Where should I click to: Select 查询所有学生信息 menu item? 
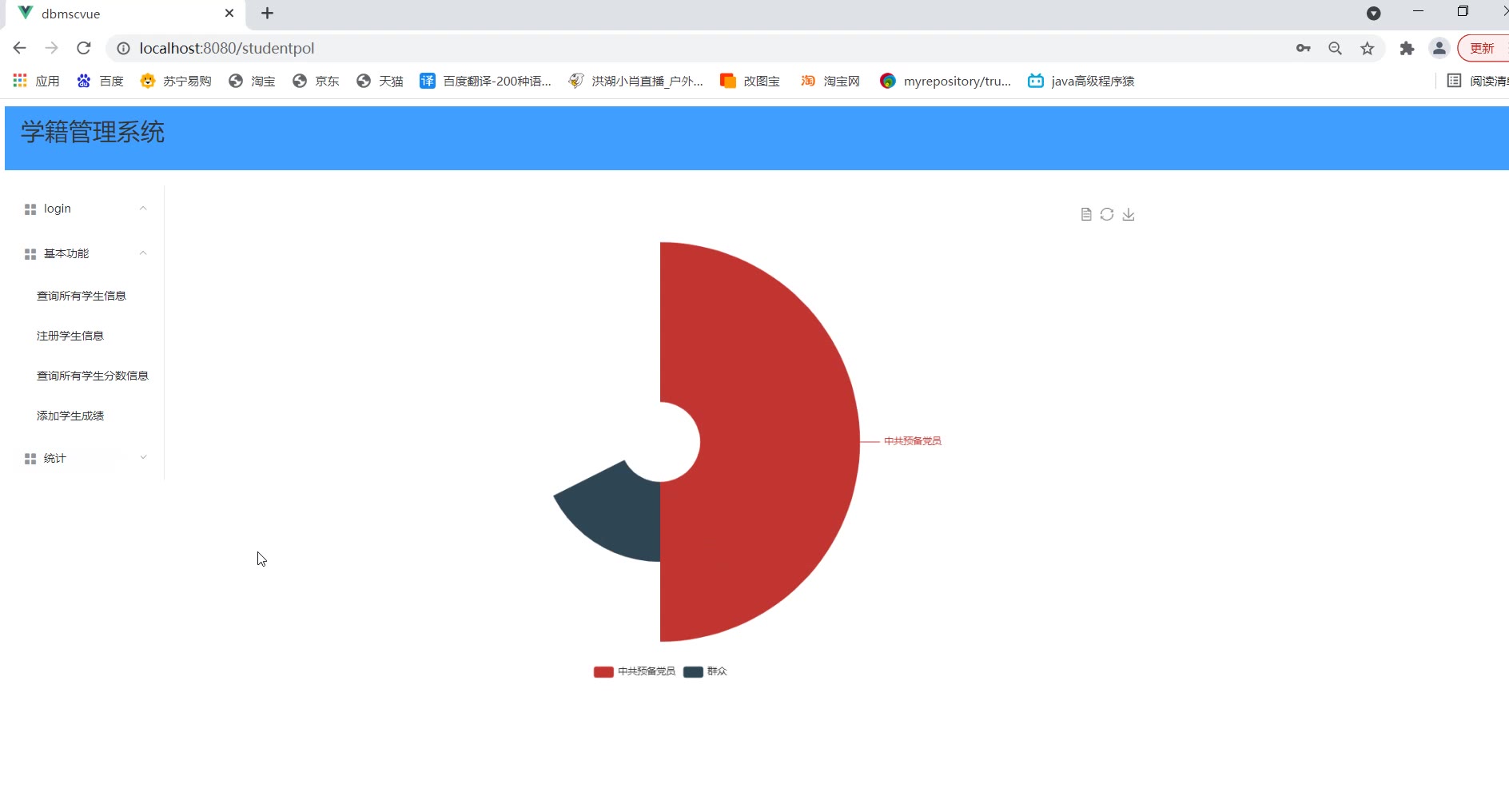(82, 296)
